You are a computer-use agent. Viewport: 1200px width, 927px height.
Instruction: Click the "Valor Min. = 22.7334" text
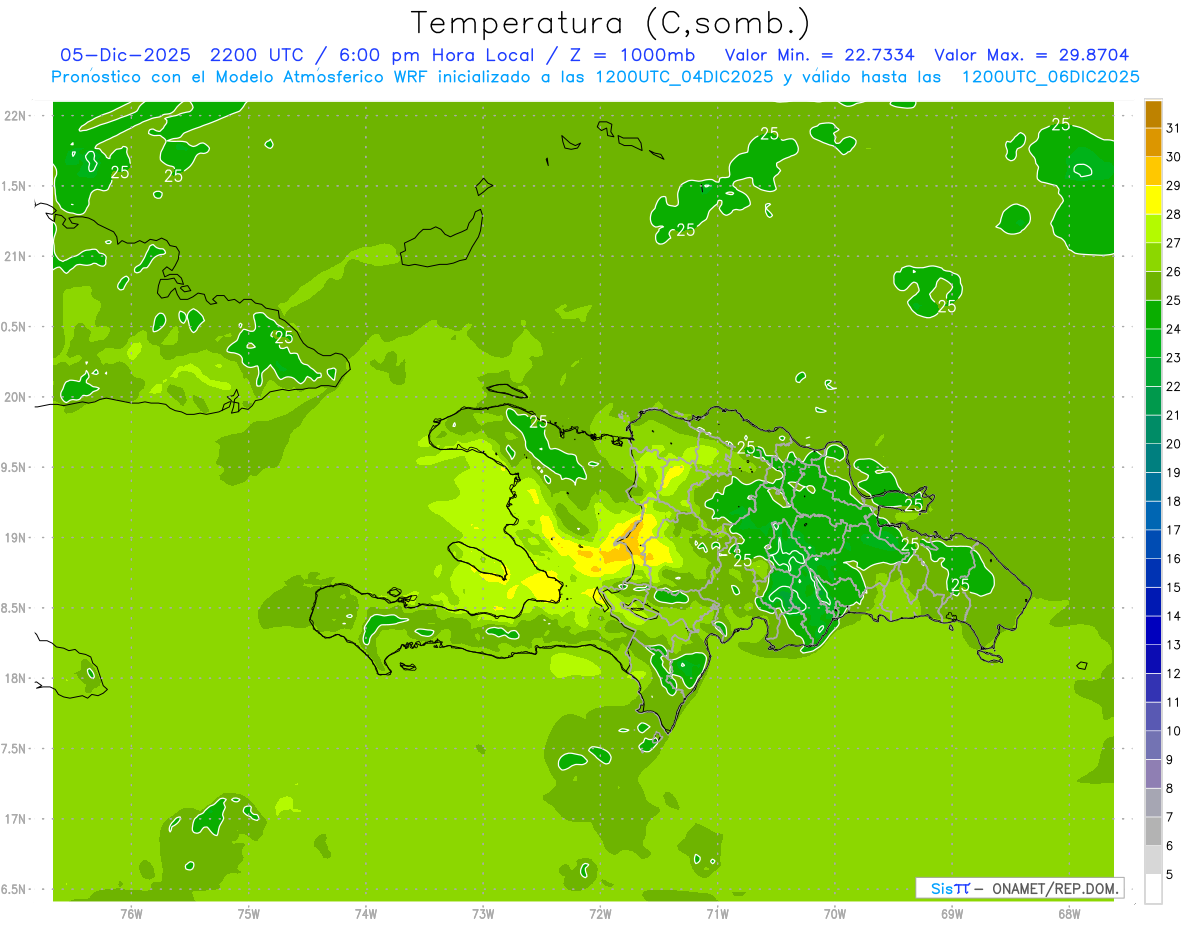[x=820, y=54]
